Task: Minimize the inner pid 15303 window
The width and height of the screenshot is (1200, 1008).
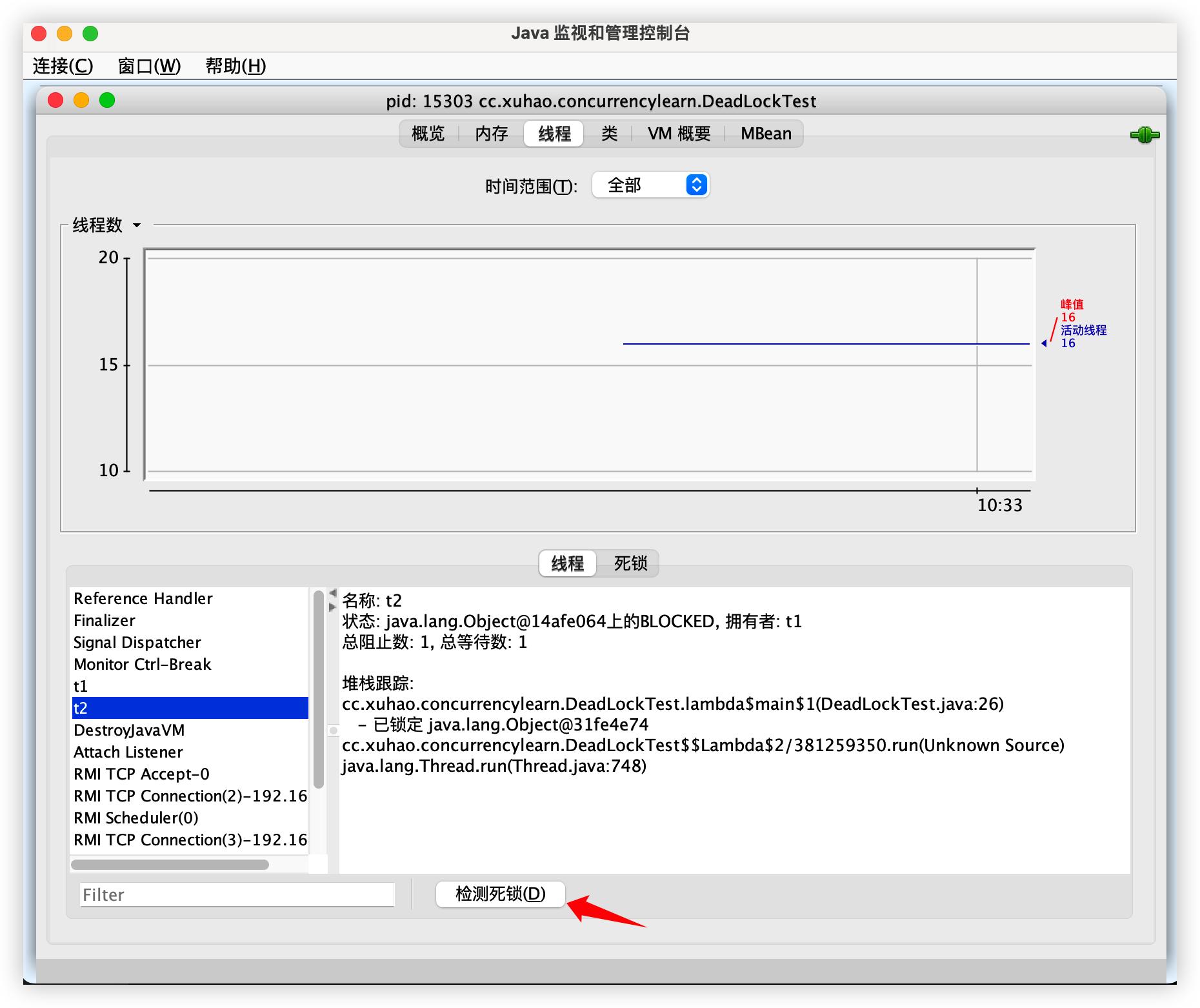Action: [x=81, y=100]
